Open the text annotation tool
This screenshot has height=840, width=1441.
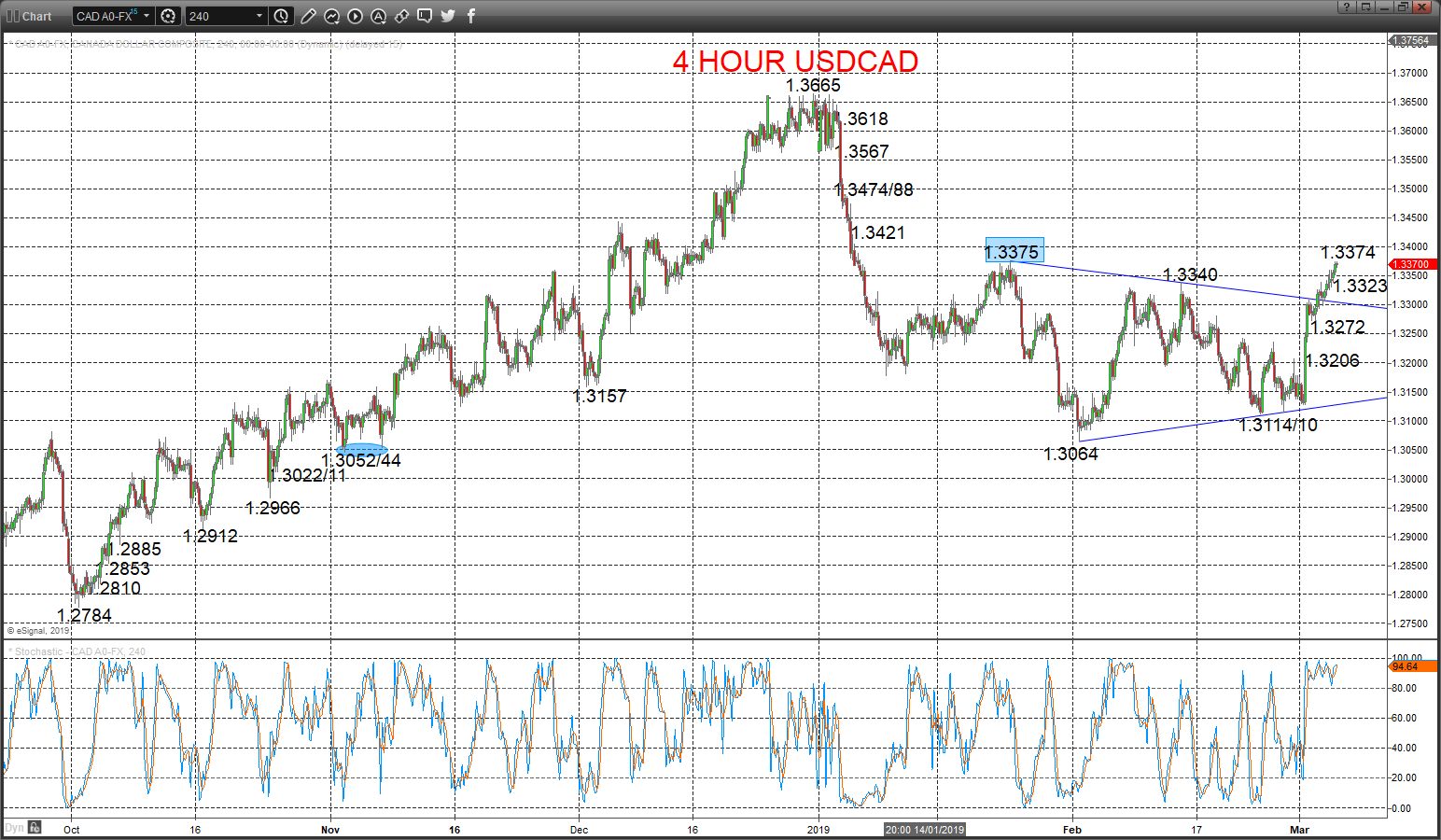pos(378,16)
